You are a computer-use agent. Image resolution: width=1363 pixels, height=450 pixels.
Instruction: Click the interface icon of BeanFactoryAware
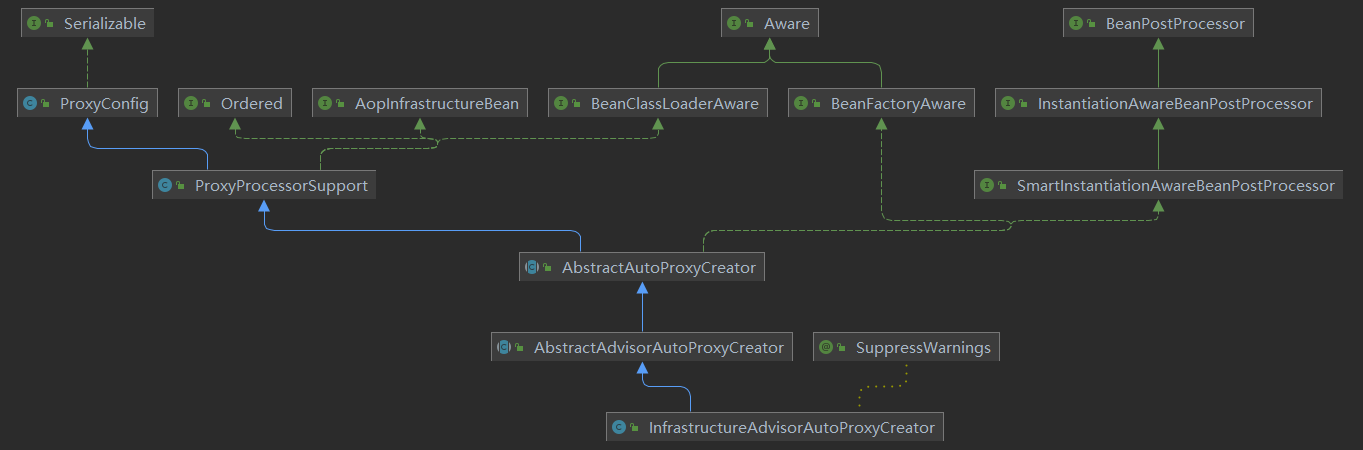tap(801, 103)
